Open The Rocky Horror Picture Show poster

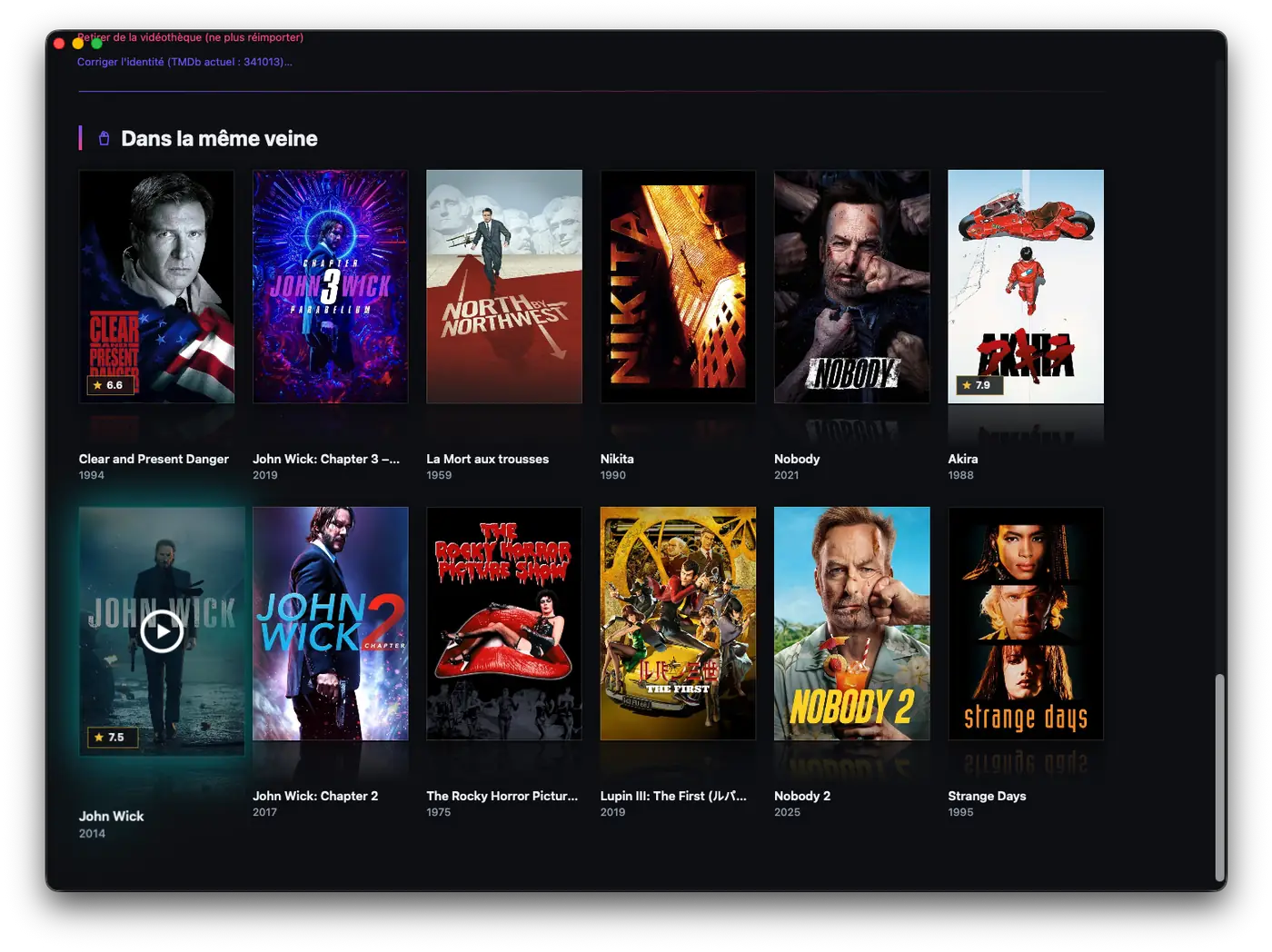(x=504, y=623)
